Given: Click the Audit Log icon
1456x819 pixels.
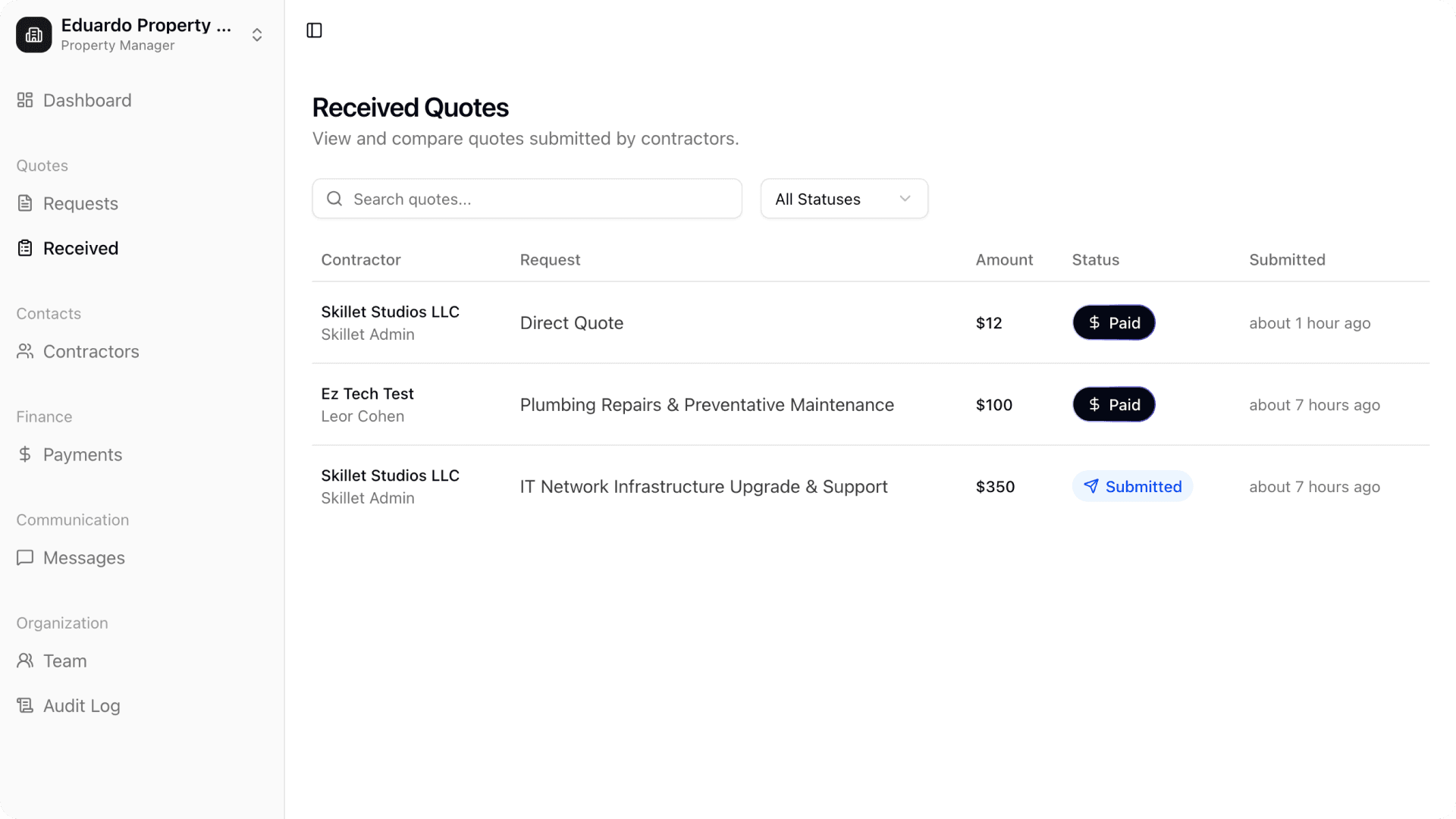Looking at the screenshot, I should (x=25, y=705).
